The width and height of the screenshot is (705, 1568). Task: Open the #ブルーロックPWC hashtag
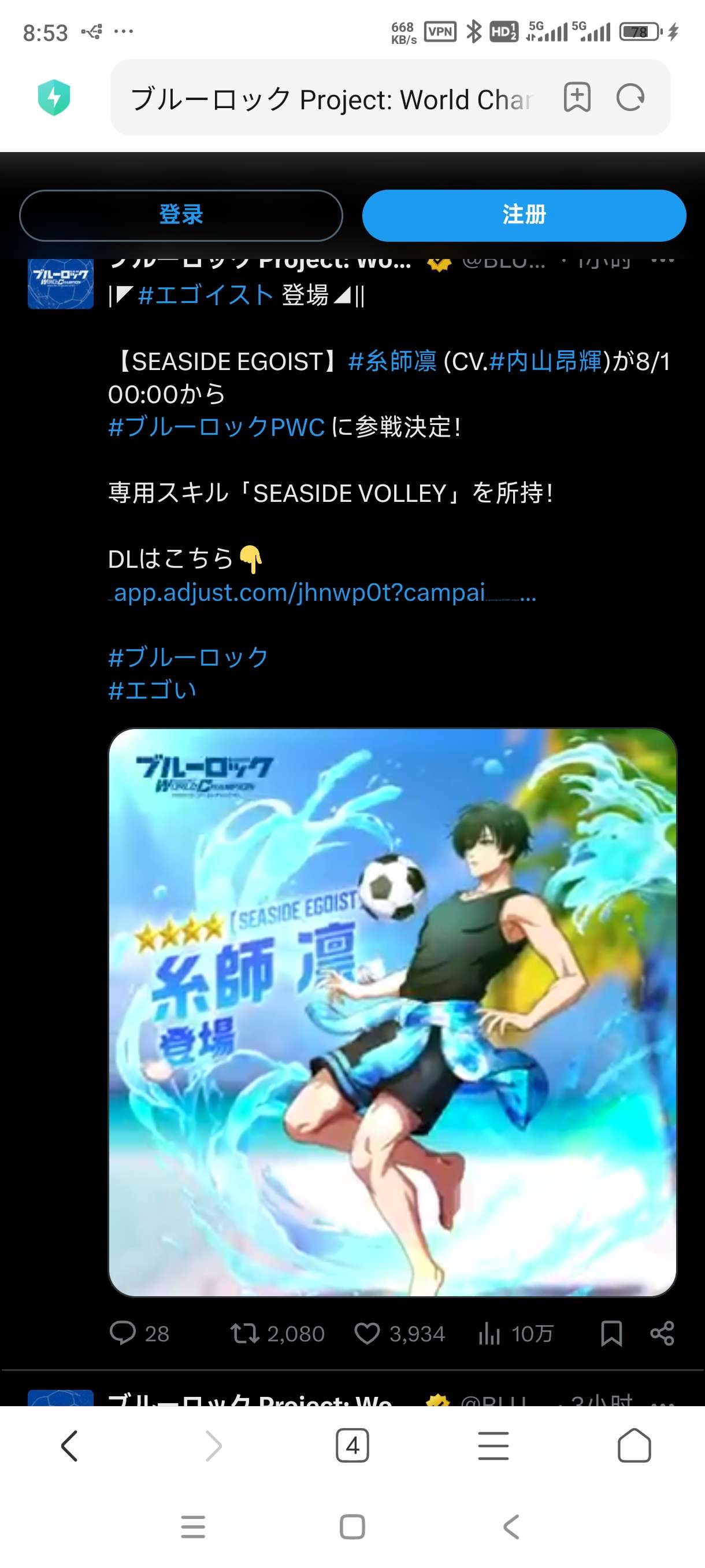pos(217,427)
